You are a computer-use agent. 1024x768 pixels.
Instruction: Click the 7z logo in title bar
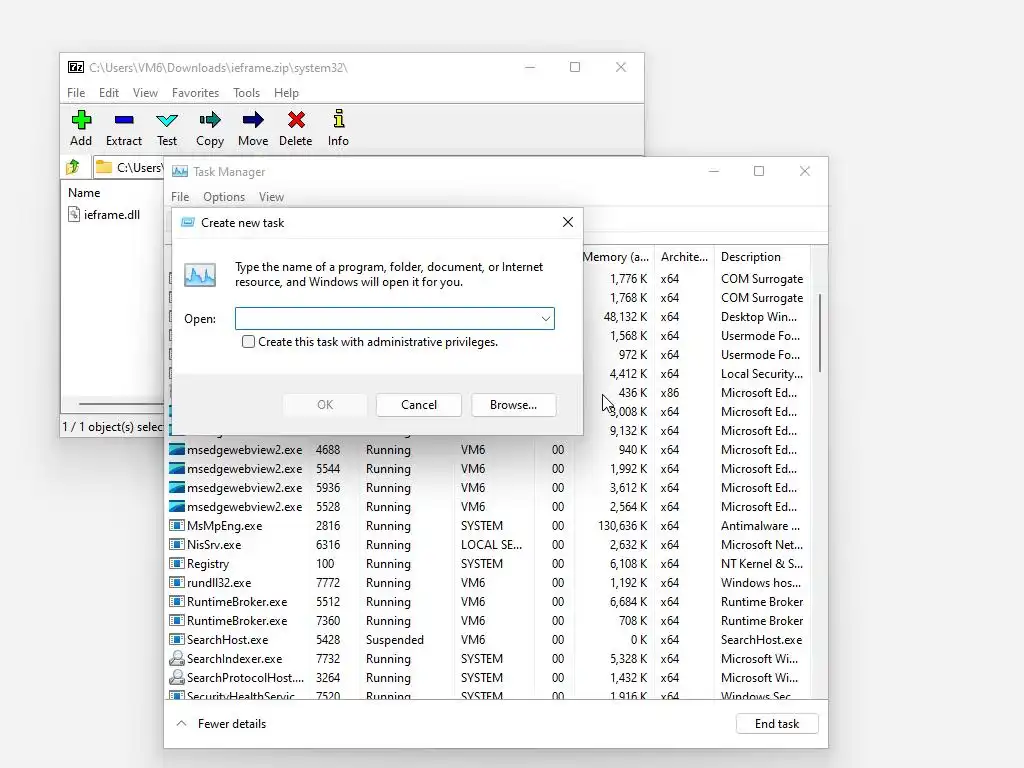click(76, 67)
